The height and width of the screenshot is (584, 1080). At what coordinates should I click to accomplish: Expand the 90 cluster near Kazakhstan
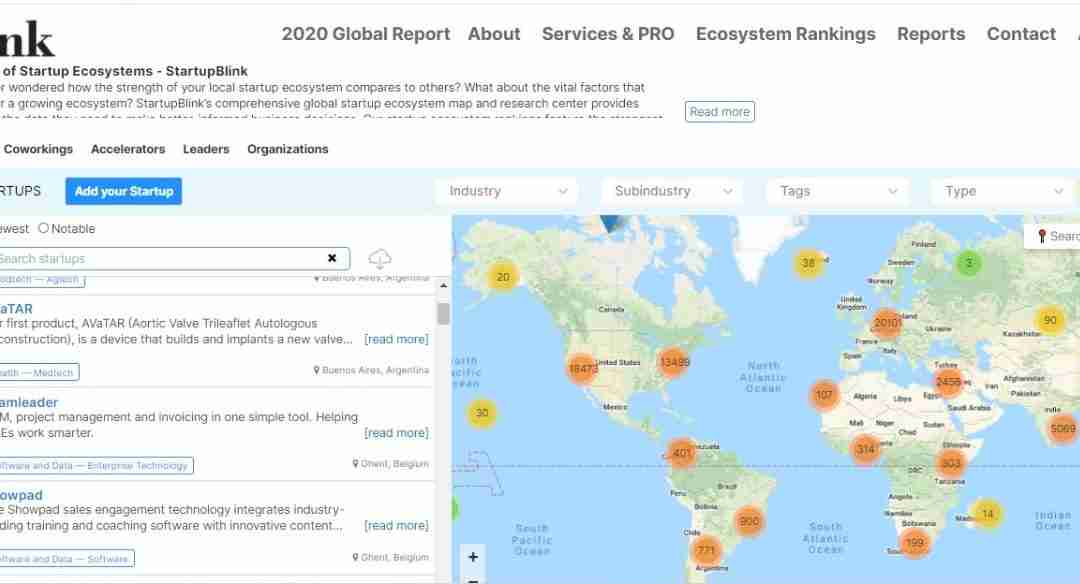point(1050,320)
